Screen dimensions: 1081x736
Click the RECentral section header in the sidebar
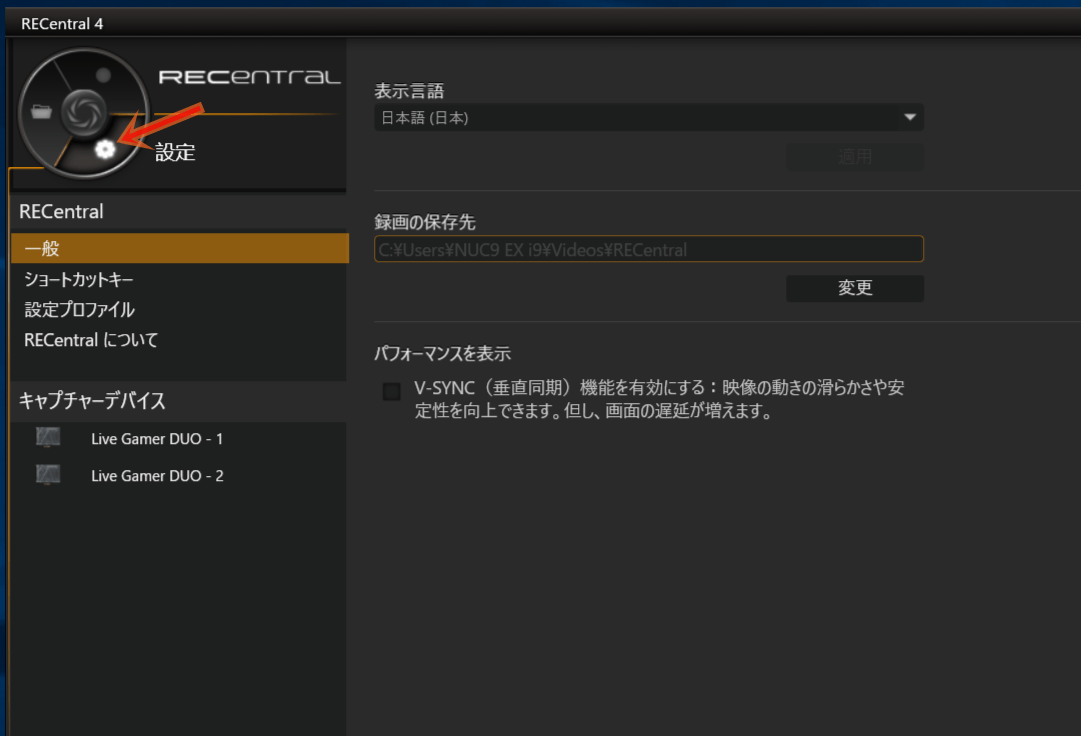coord(61,212)
